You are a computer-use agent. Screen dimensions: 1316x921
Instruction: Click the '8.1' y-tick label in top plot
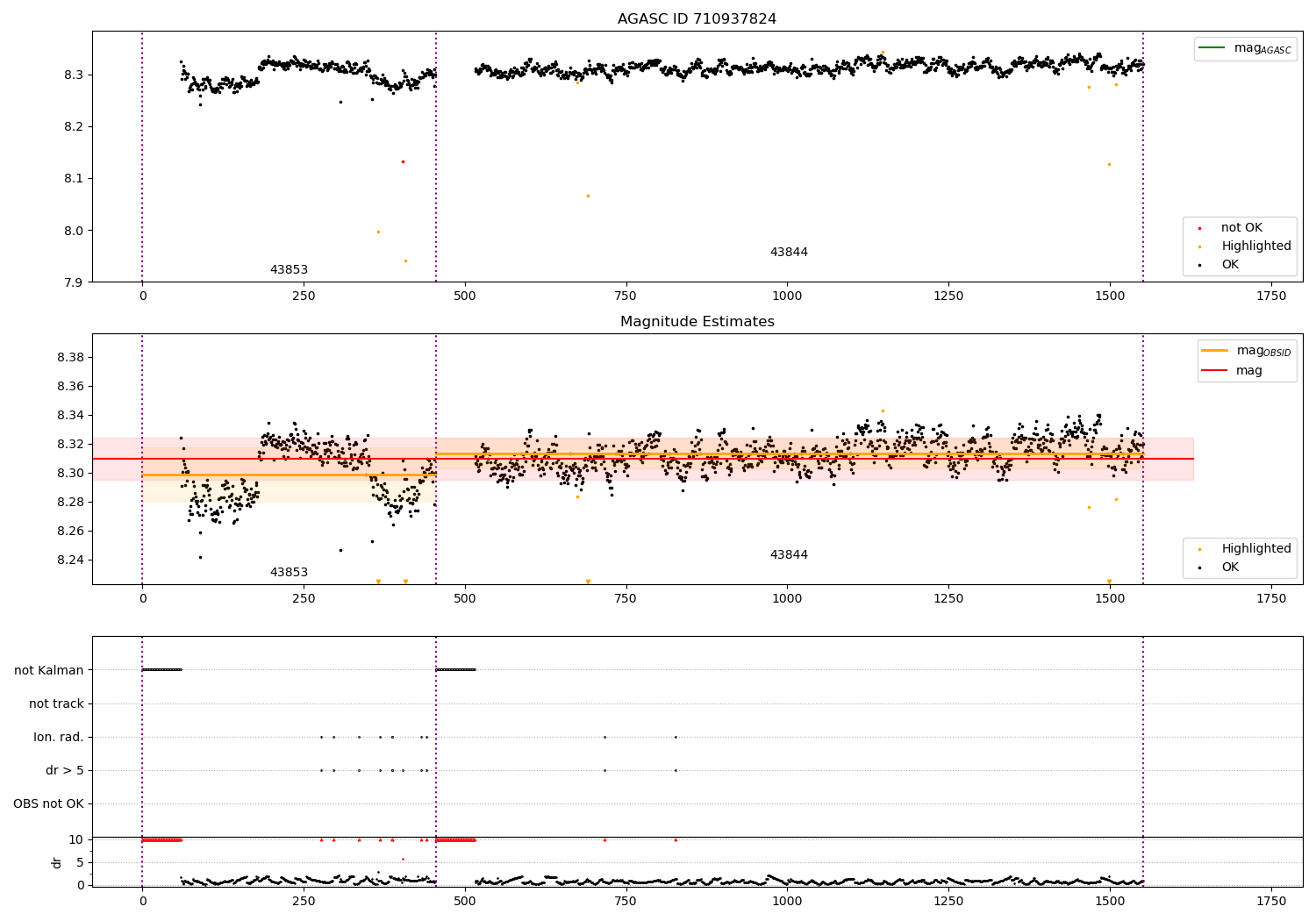pos(74,178)
